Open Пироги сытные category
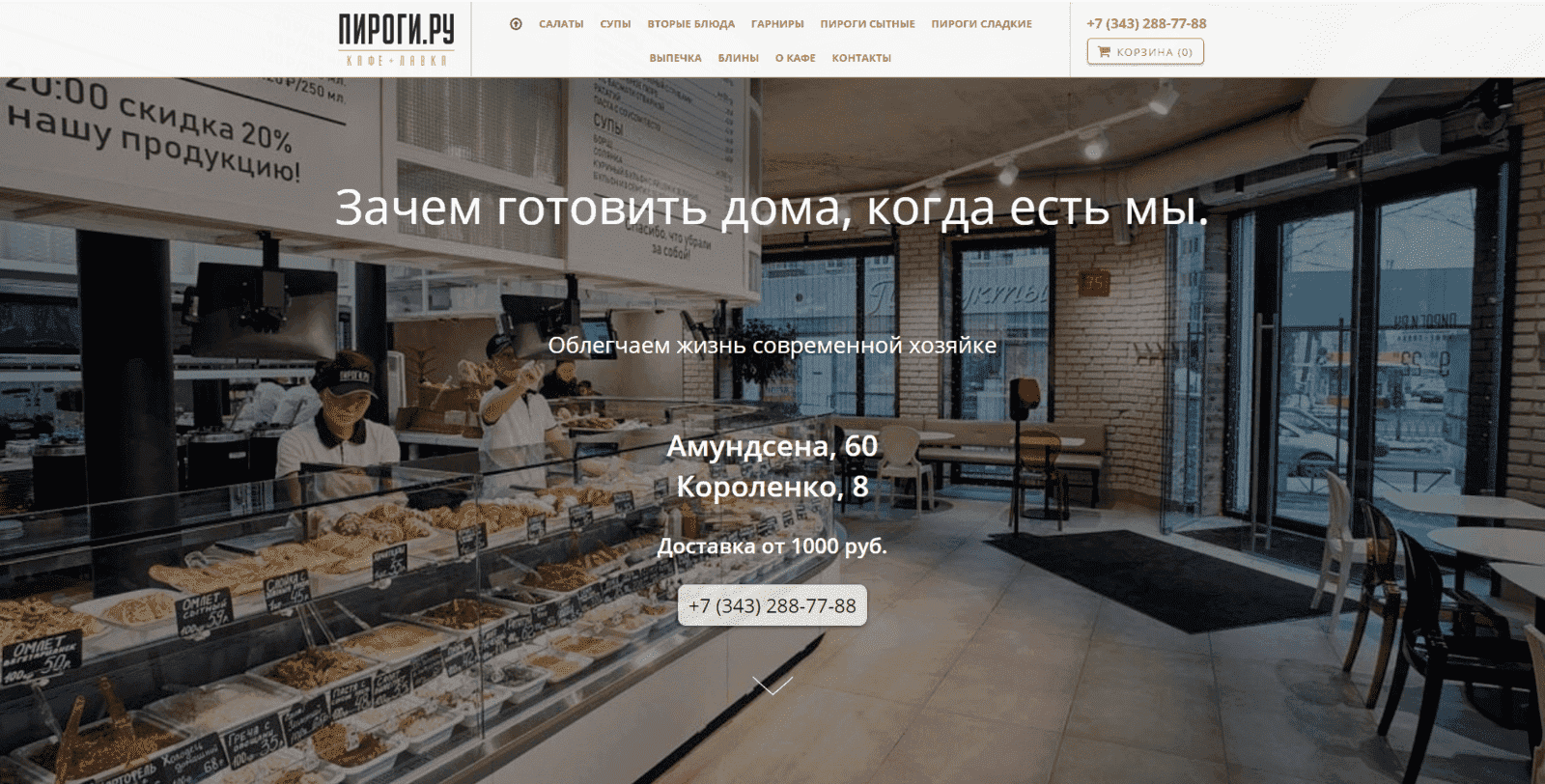The image size is (1545, 784). point(867,24)
